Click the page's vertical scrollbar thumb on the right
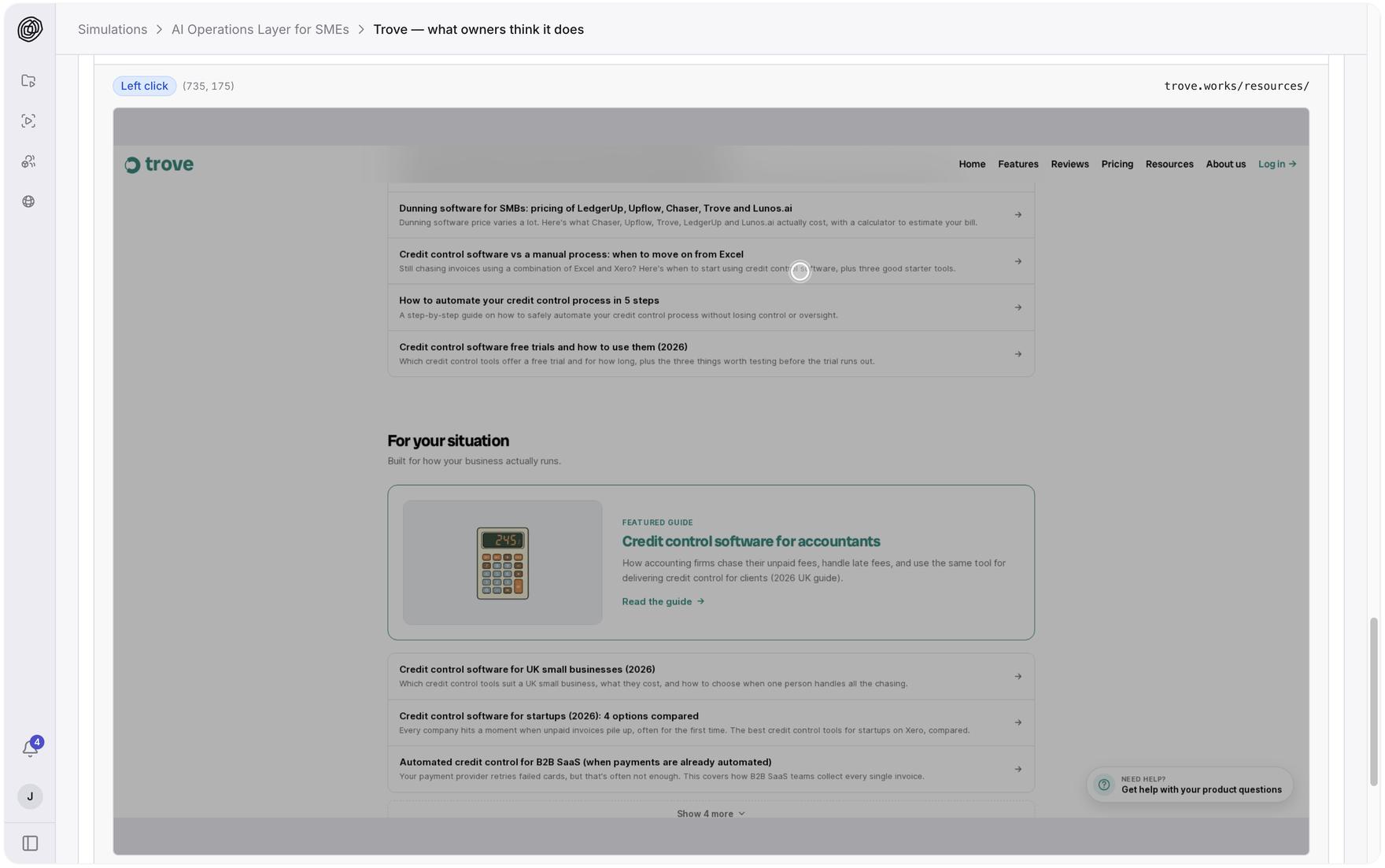1385x868 pixels. [x=1373, y=702]
